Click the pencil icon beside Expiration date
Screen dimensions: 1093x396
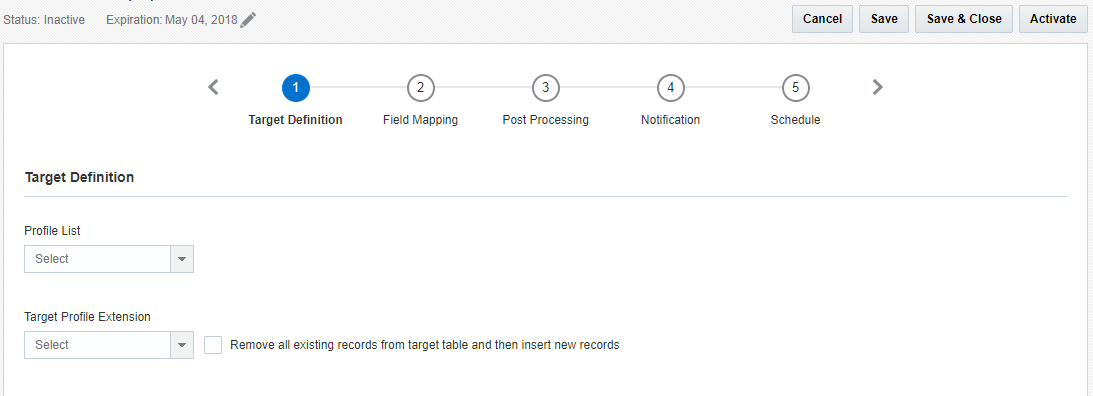point(248,20)
